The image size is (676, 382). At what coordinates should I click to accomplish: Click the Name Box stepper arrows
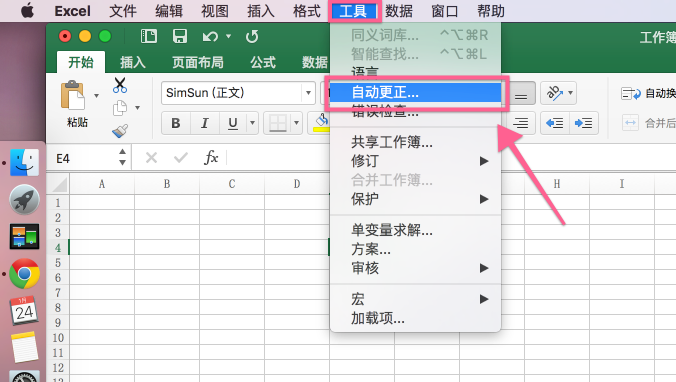[x=122, y=157]
